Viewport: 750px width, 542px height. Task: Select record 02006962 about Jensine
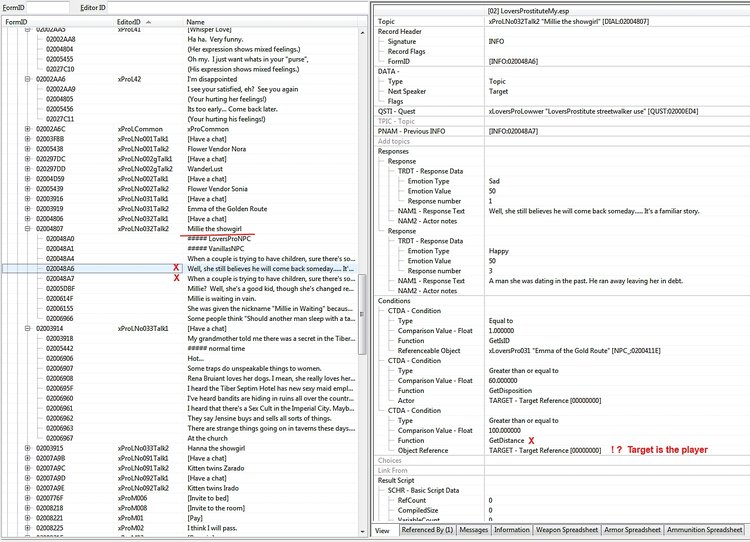click(179, 418)
